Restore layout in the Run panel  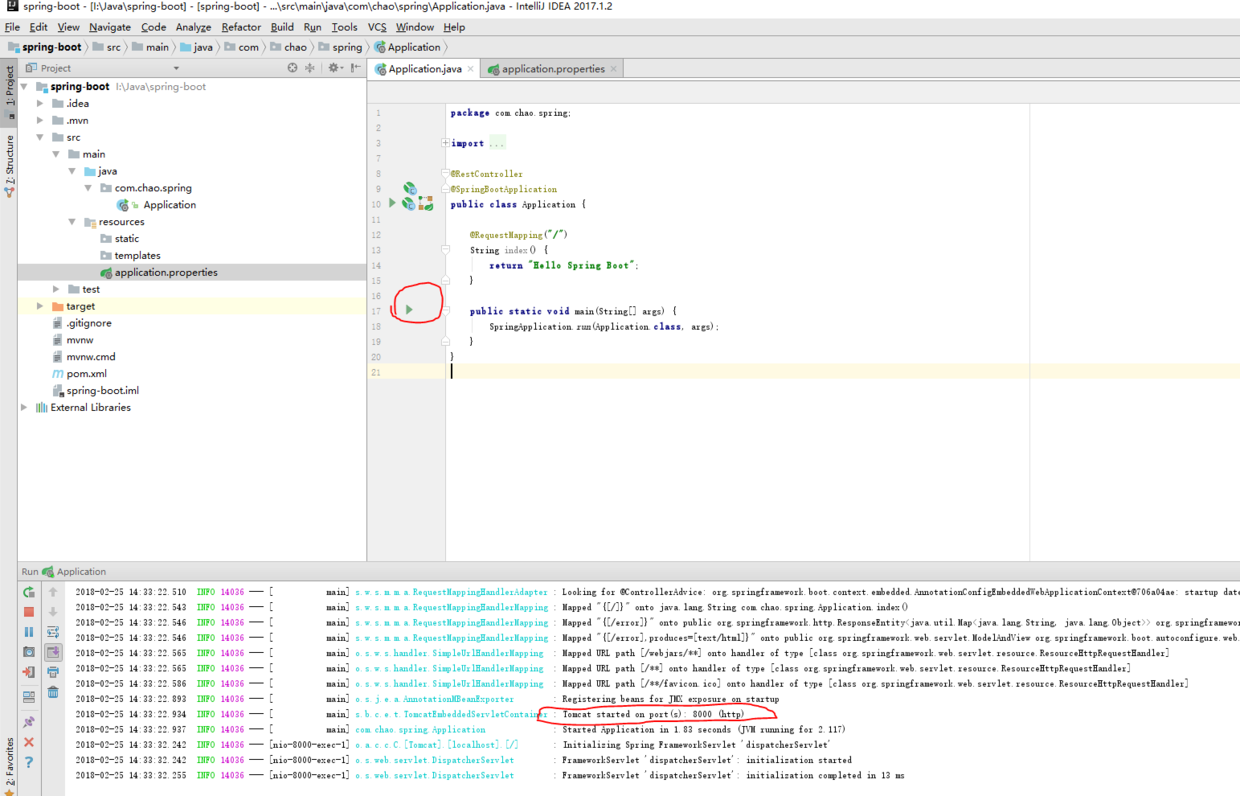click(29, 697)
